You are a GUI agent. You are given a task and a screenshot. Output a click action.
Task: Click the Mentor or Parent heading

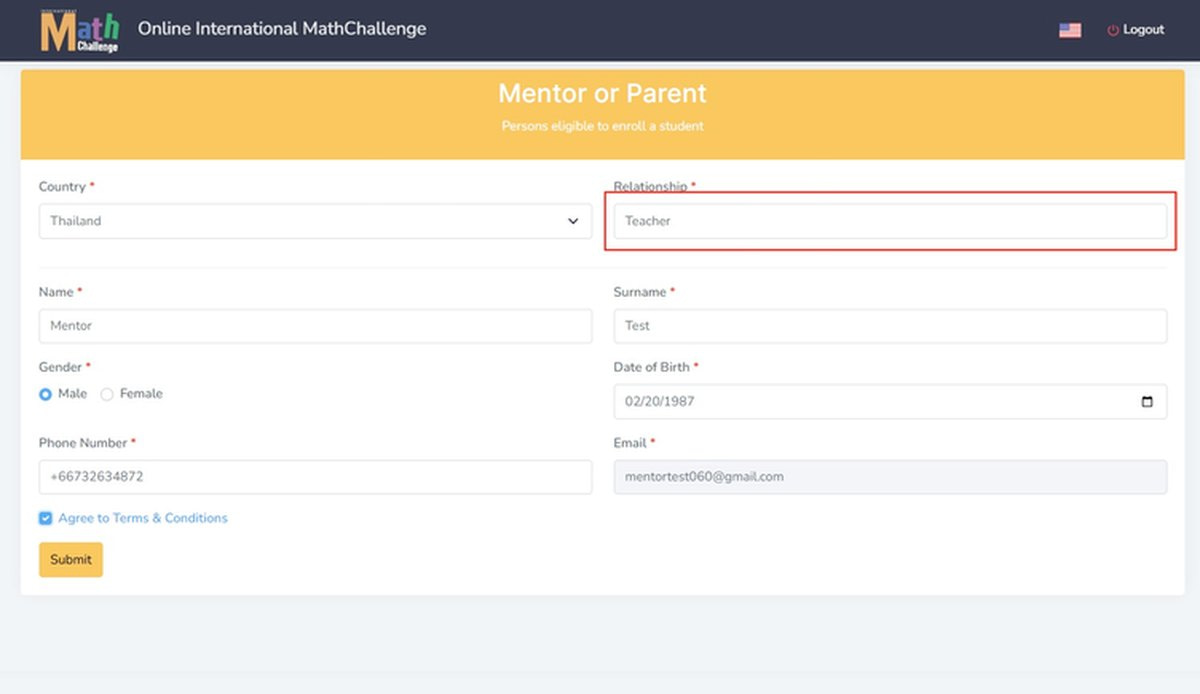(602, 93)
